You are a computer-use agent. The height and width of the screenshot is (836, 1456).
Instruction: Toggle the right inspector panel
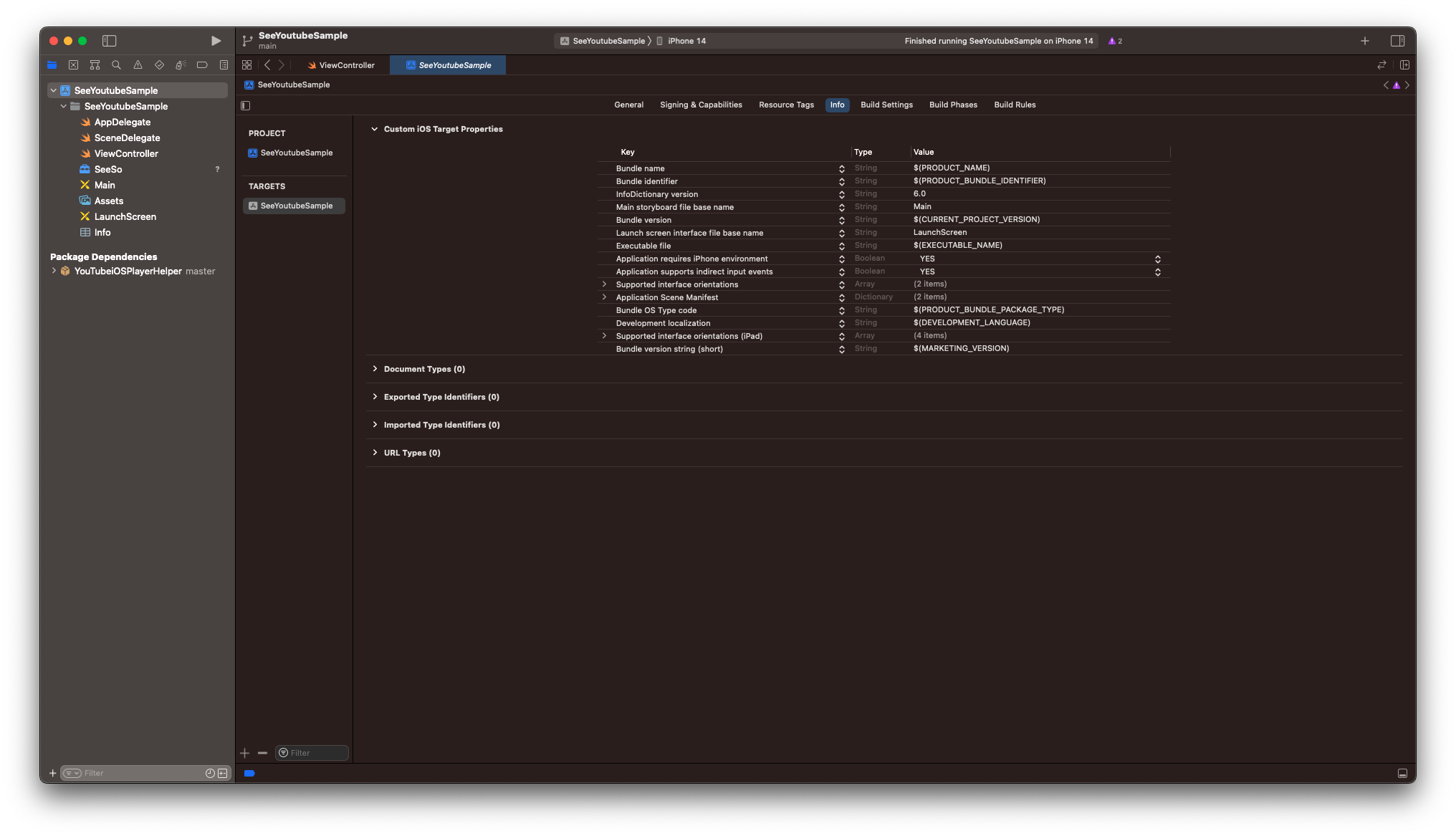(1397, 41)
